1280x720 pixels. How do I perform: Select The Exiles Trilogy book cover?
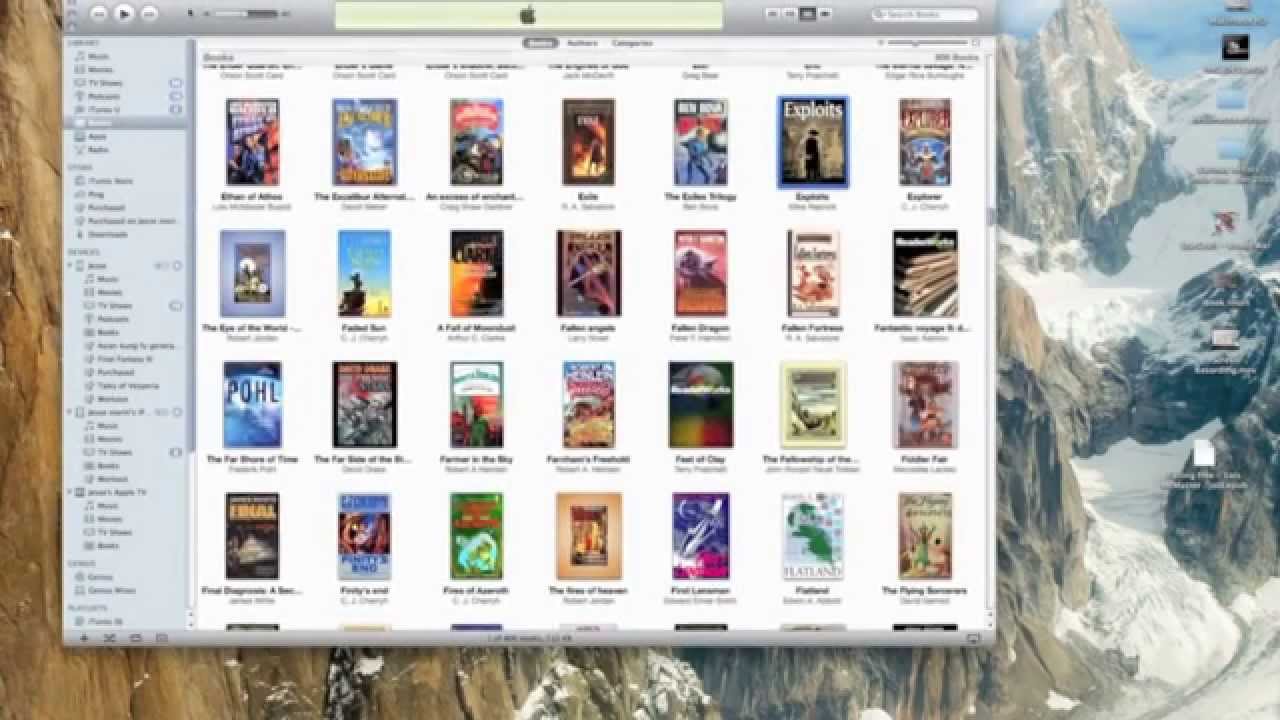tap(700, 142)
